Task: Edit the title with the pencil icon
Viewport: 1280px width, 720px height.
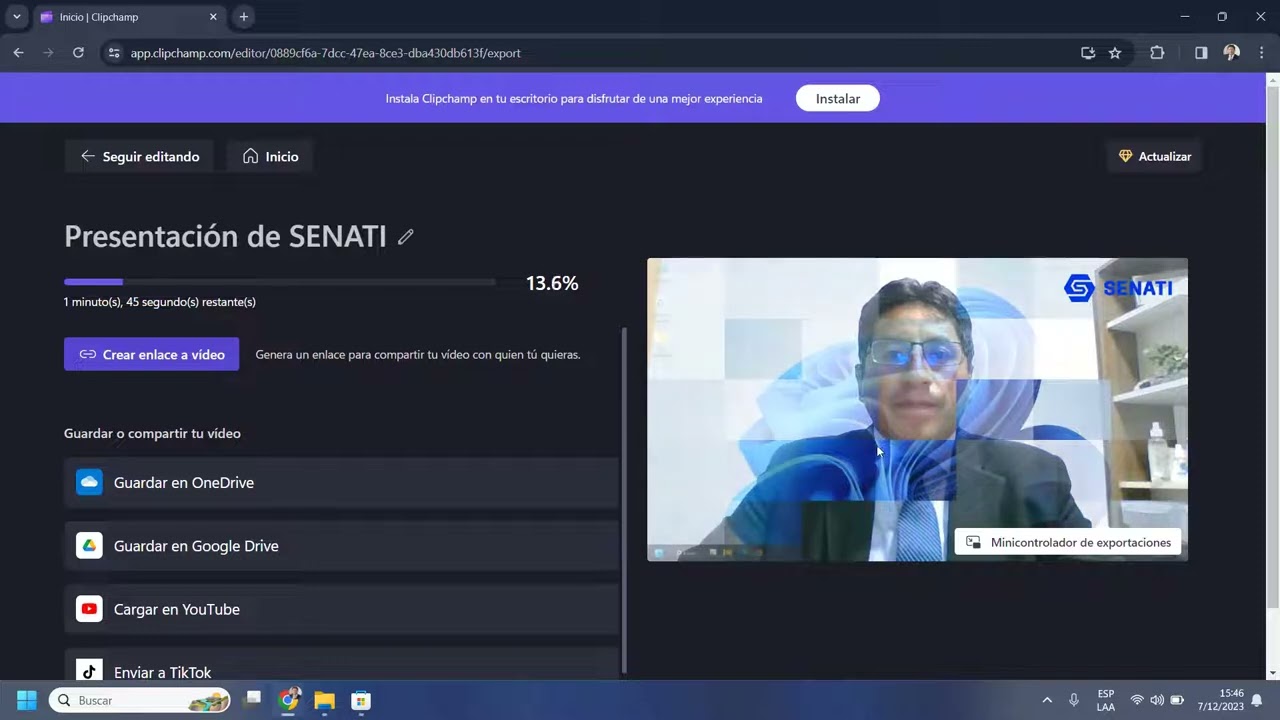Action: click(x=405, y=237)
